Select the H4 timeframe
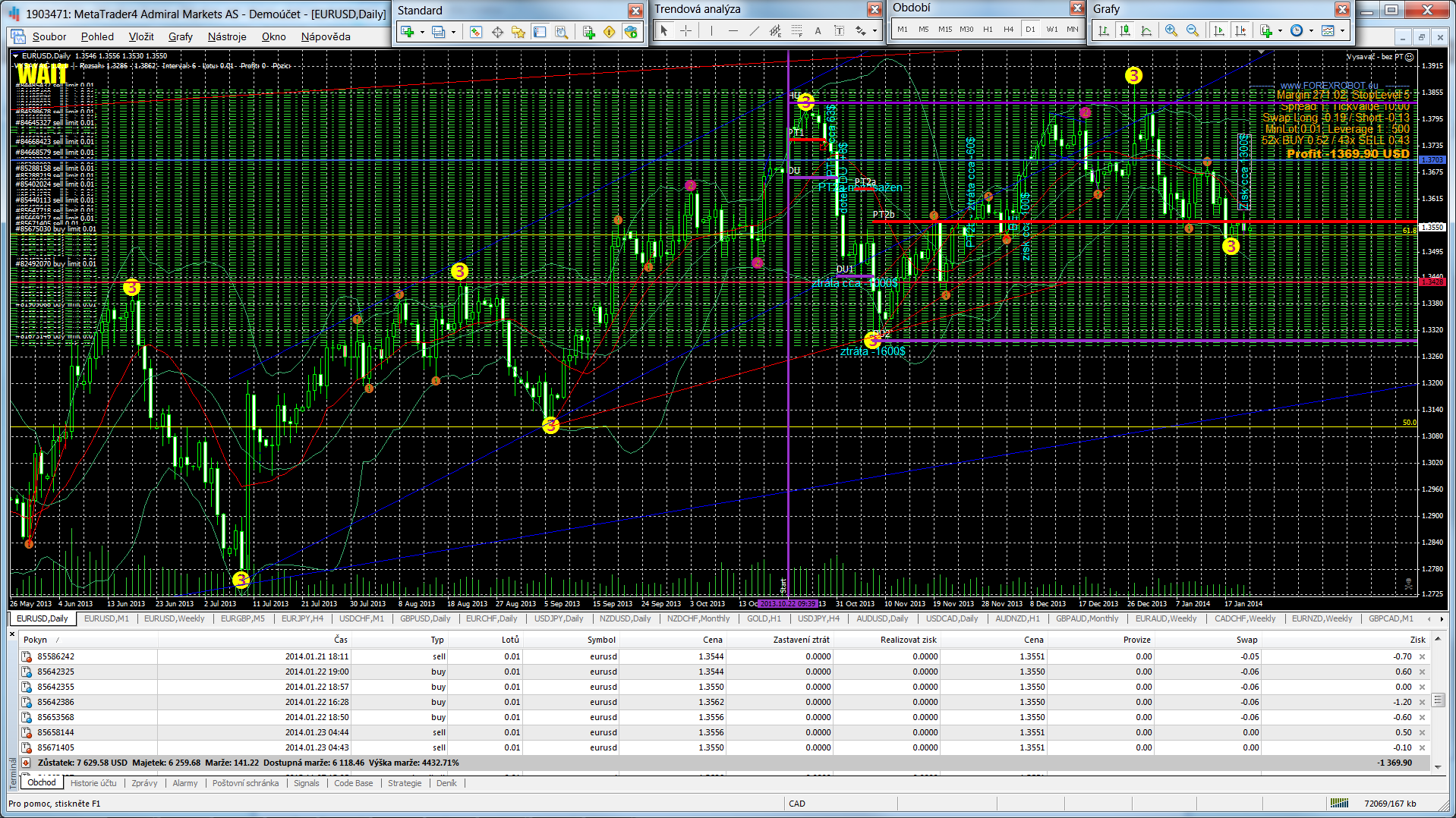Image resolution: width=1456 pixels, height=818 pixels. (x=1008, y=30)
